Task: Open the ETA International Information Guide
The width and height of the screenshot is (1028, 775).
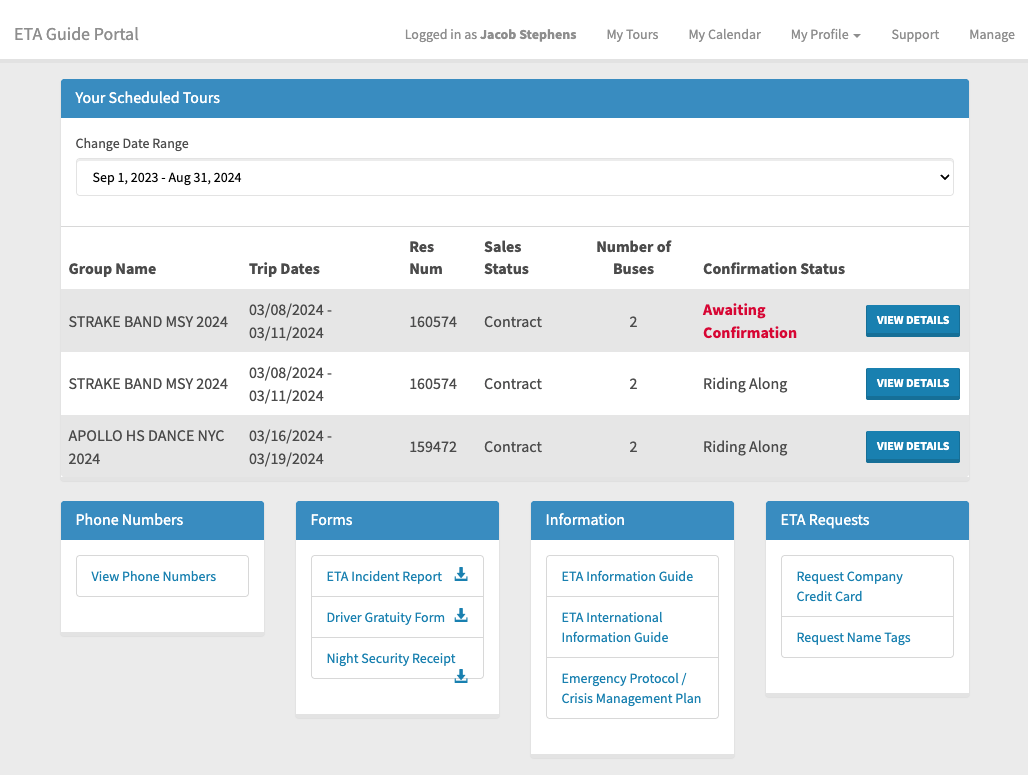Action: coord(613,627)
